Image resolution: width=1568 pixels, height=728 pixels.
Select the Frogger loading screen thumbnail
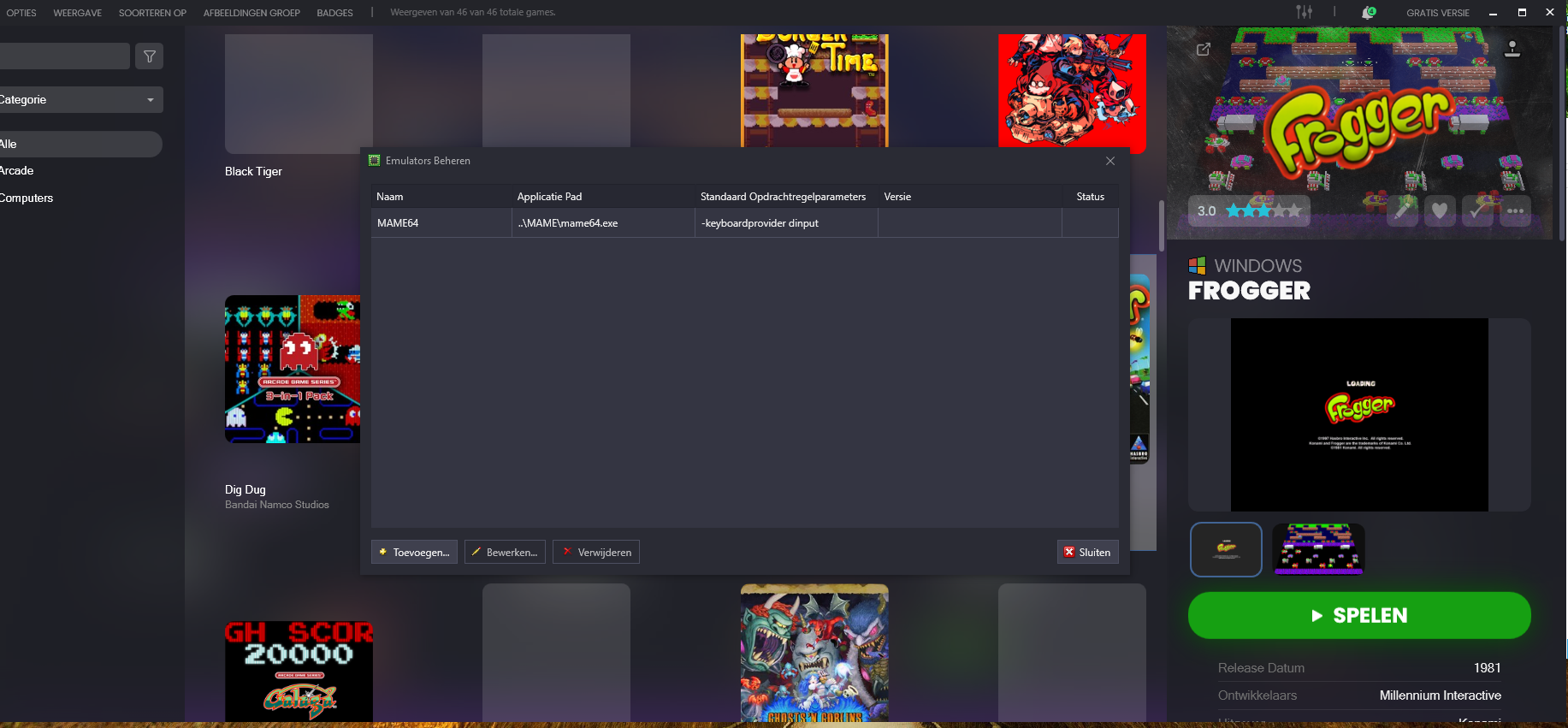1226,549
